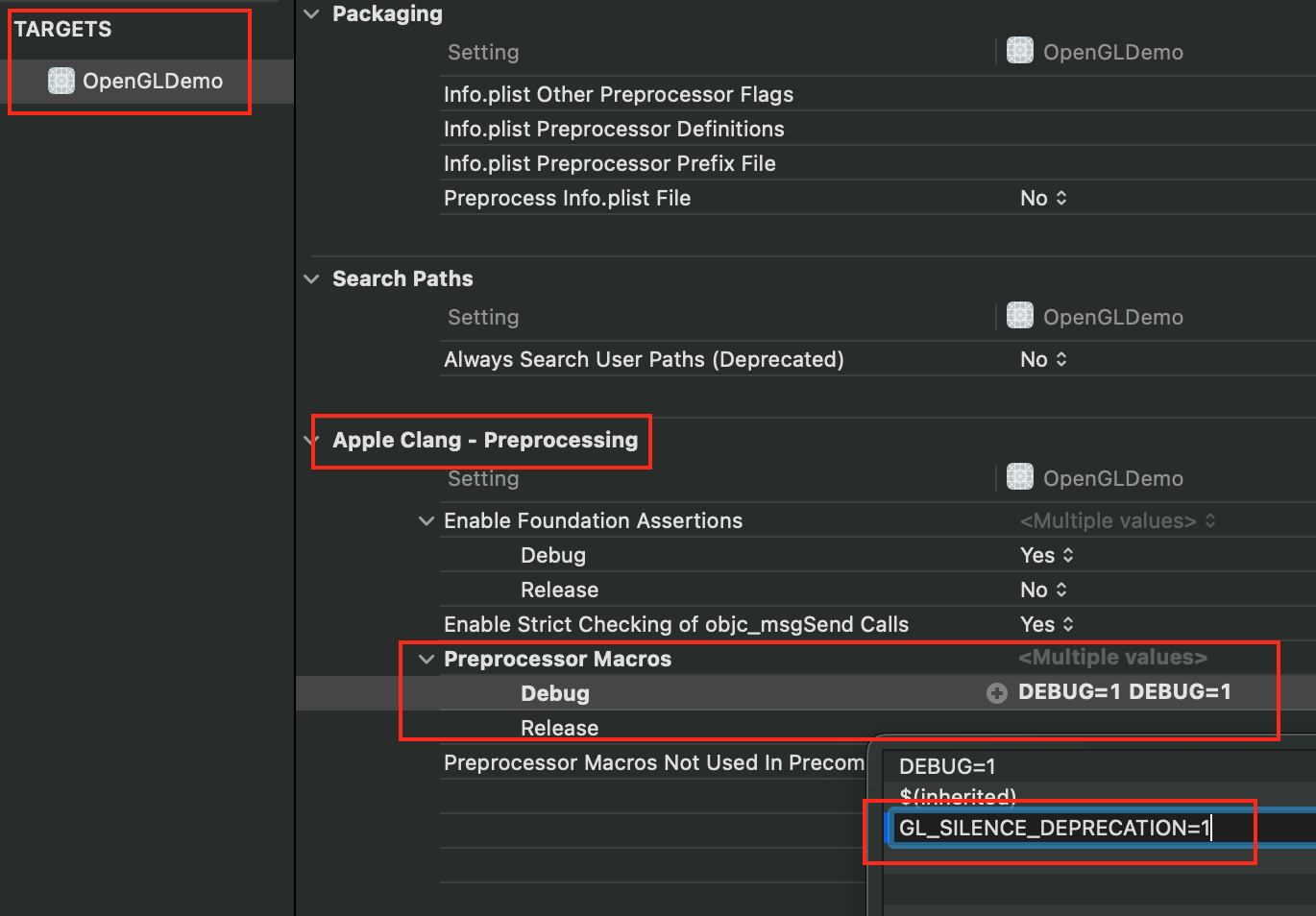
Task: Click the plus icon beside the Debug macros value
Action: click(997, 693)
